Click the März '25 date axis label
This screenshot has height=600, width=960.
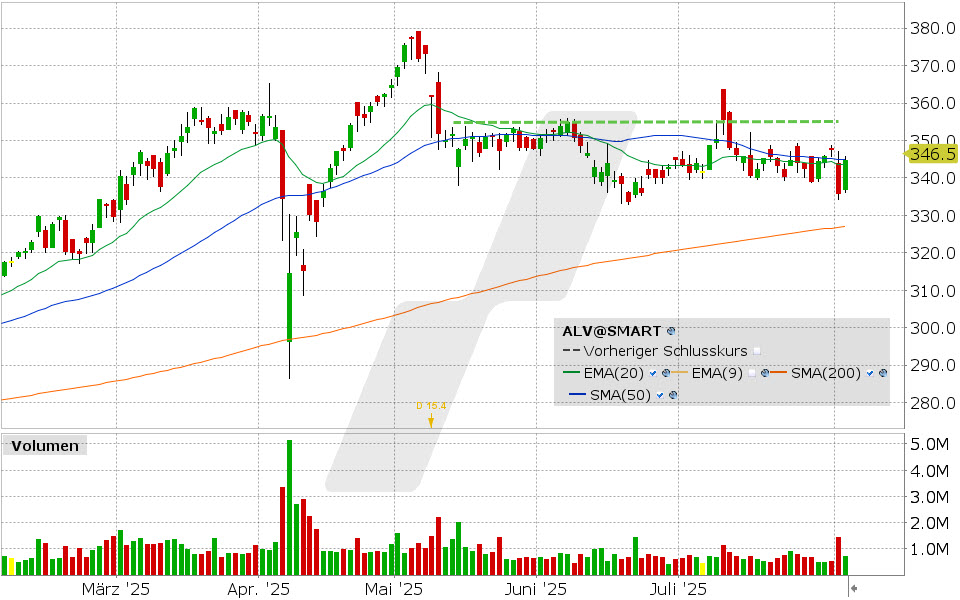point(116,589)
